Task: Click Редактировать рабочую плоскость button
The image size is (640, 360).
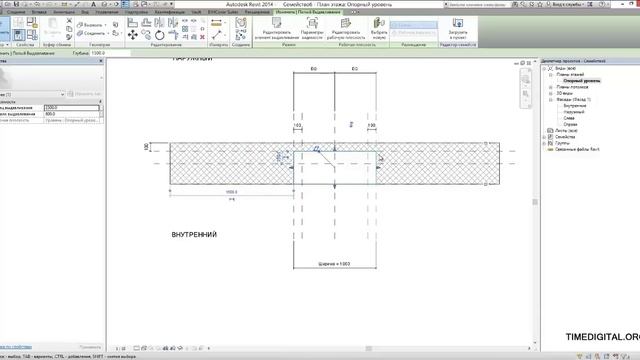Action: 346,29
